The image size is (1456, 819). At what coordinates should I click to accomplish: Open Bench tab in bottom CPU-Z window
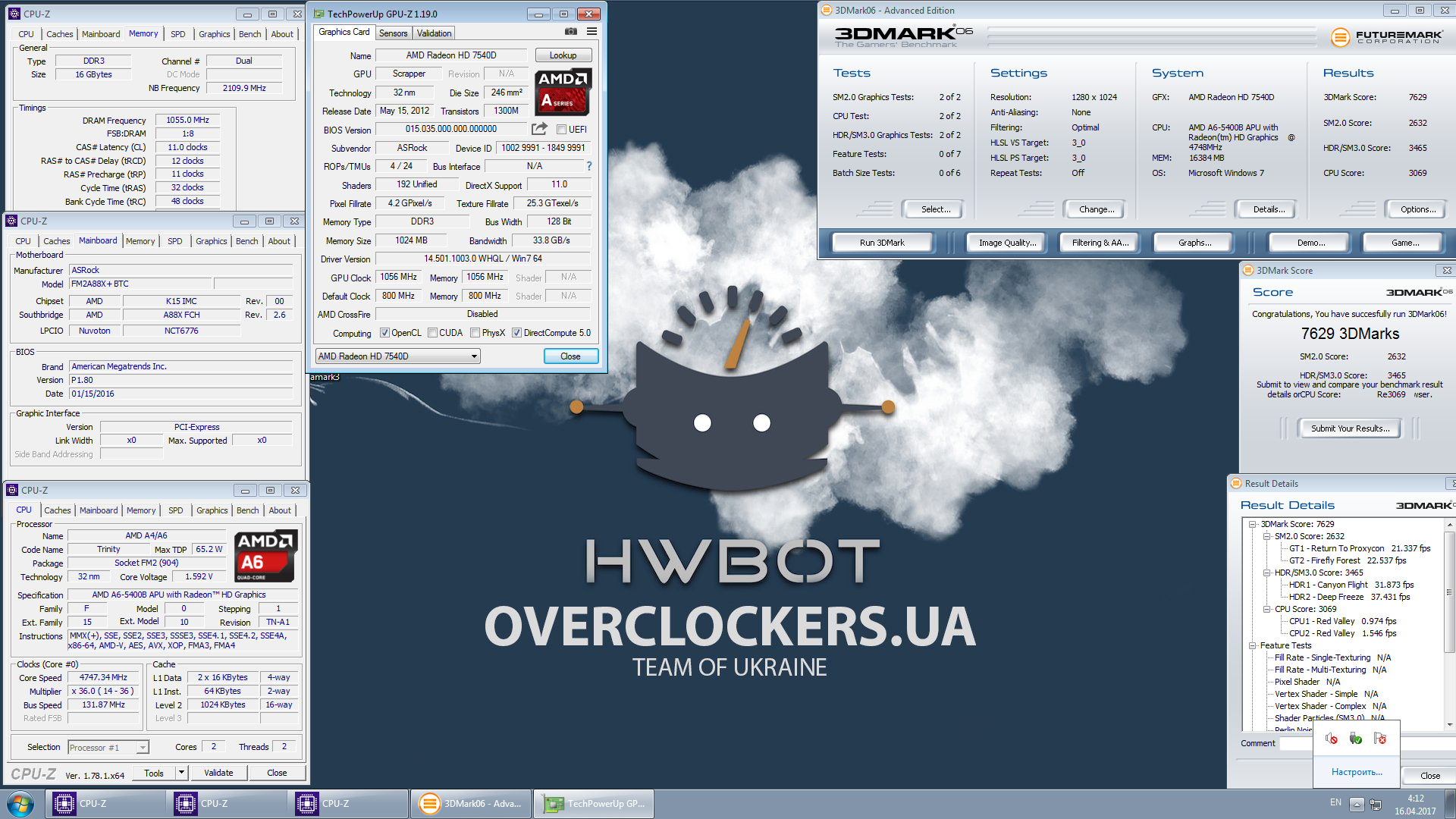[x=247, y=510]
